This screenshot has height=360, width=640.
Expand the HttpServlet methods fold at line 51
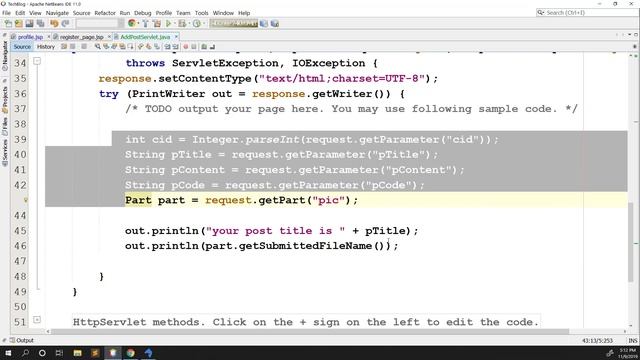pyautogui.click(x=37, y=320)
